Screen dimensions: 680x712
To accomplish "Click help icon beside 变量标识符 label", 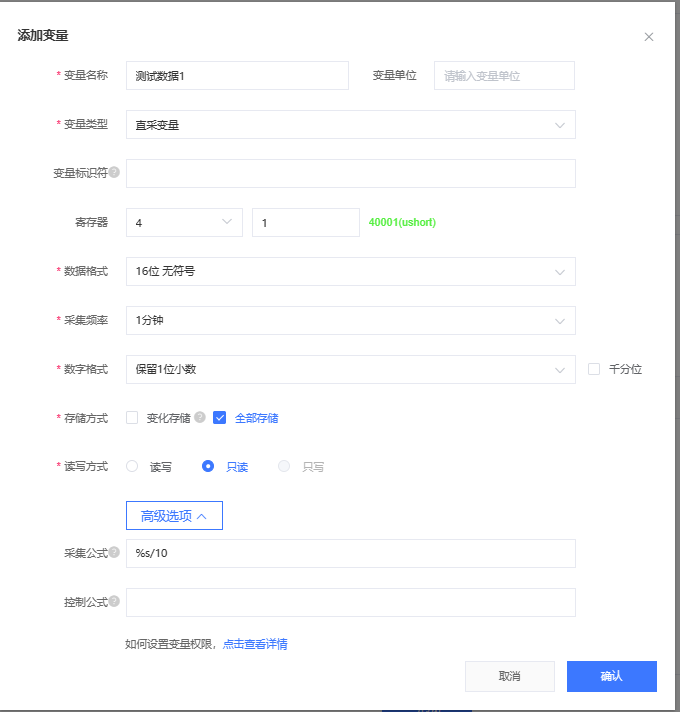I will 114,172.
